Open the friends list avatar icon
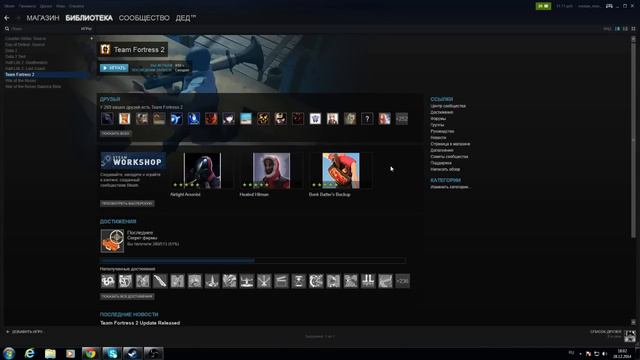Image resolution: width=640 pixels, height=360 pixels. coord(630,336)
